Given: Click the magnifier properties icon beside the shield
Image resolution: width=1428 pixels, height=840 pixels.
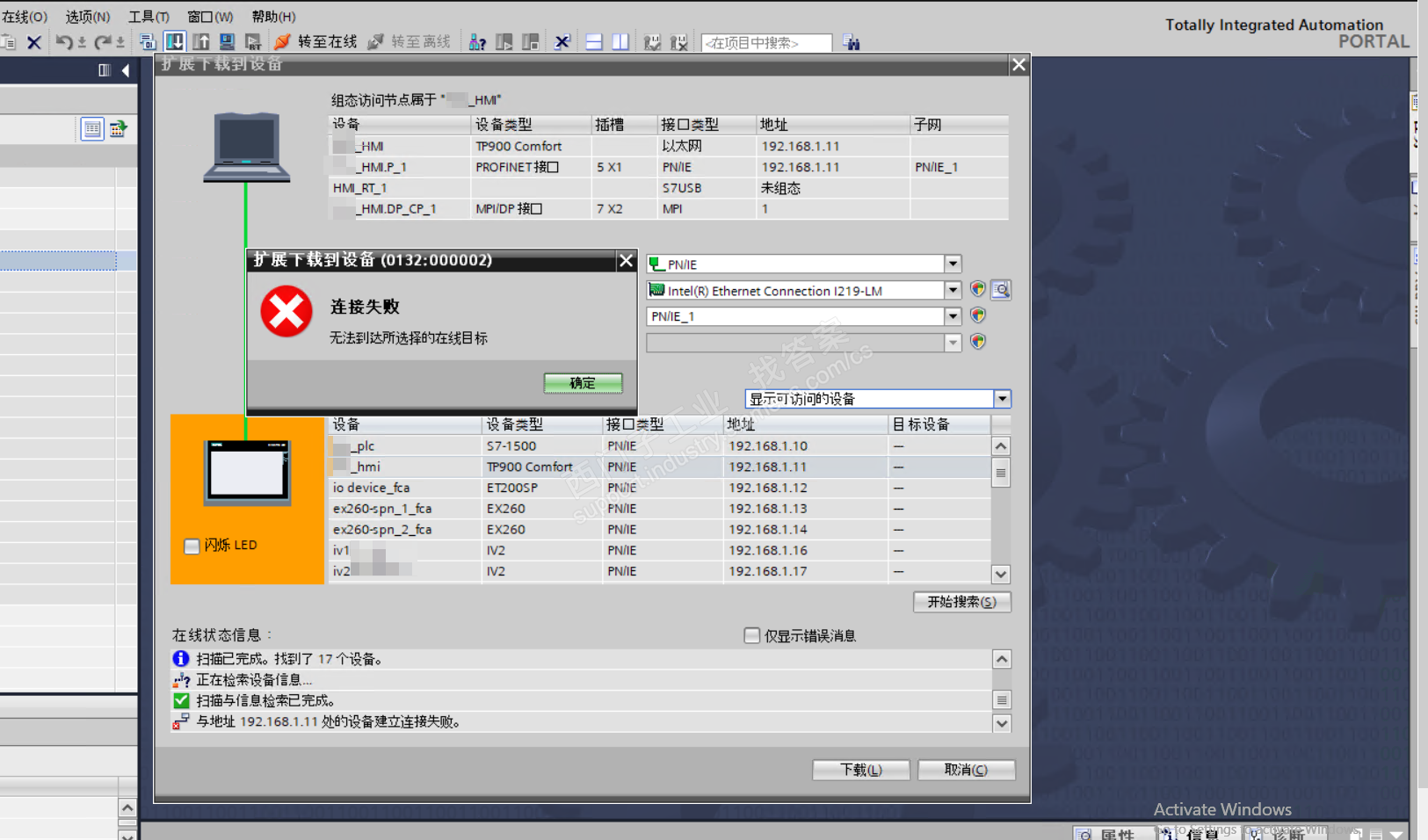Looking at the screenshot, I should coord(1000,289).
